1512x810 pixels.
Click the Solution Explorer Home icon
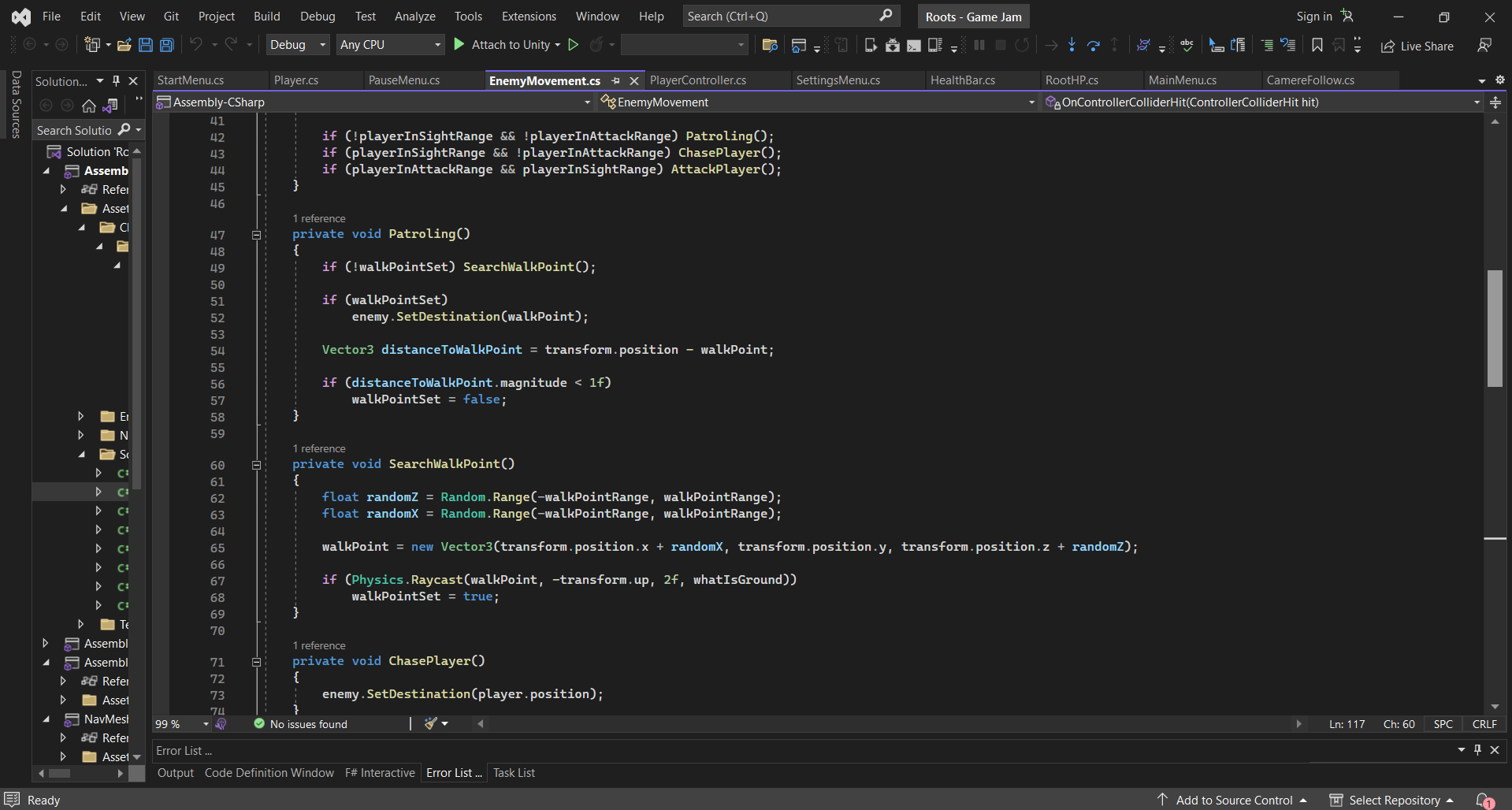click(89, 106)
